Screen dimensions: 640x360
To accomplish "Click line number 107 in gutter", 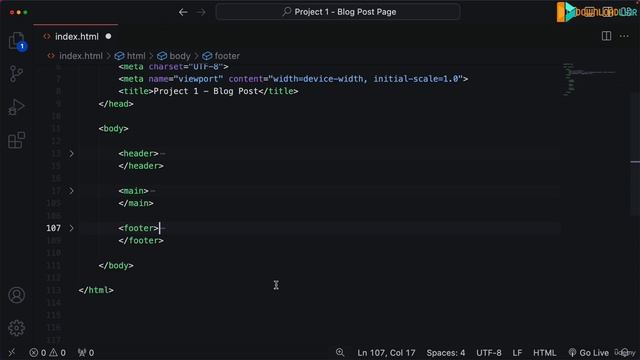I will pyautogui.click(x=53, y=228).
